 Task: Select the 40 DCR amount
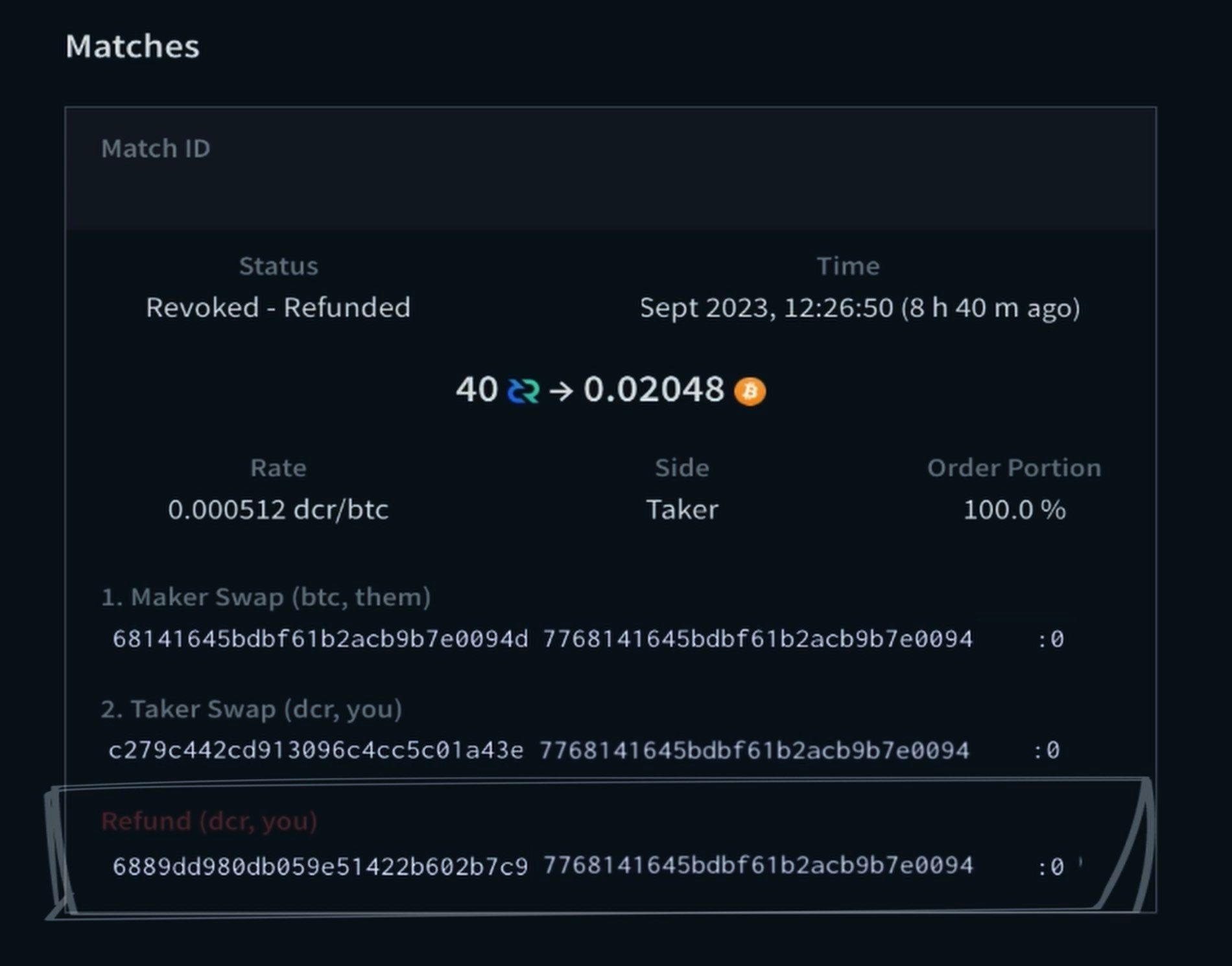point(477,390)
